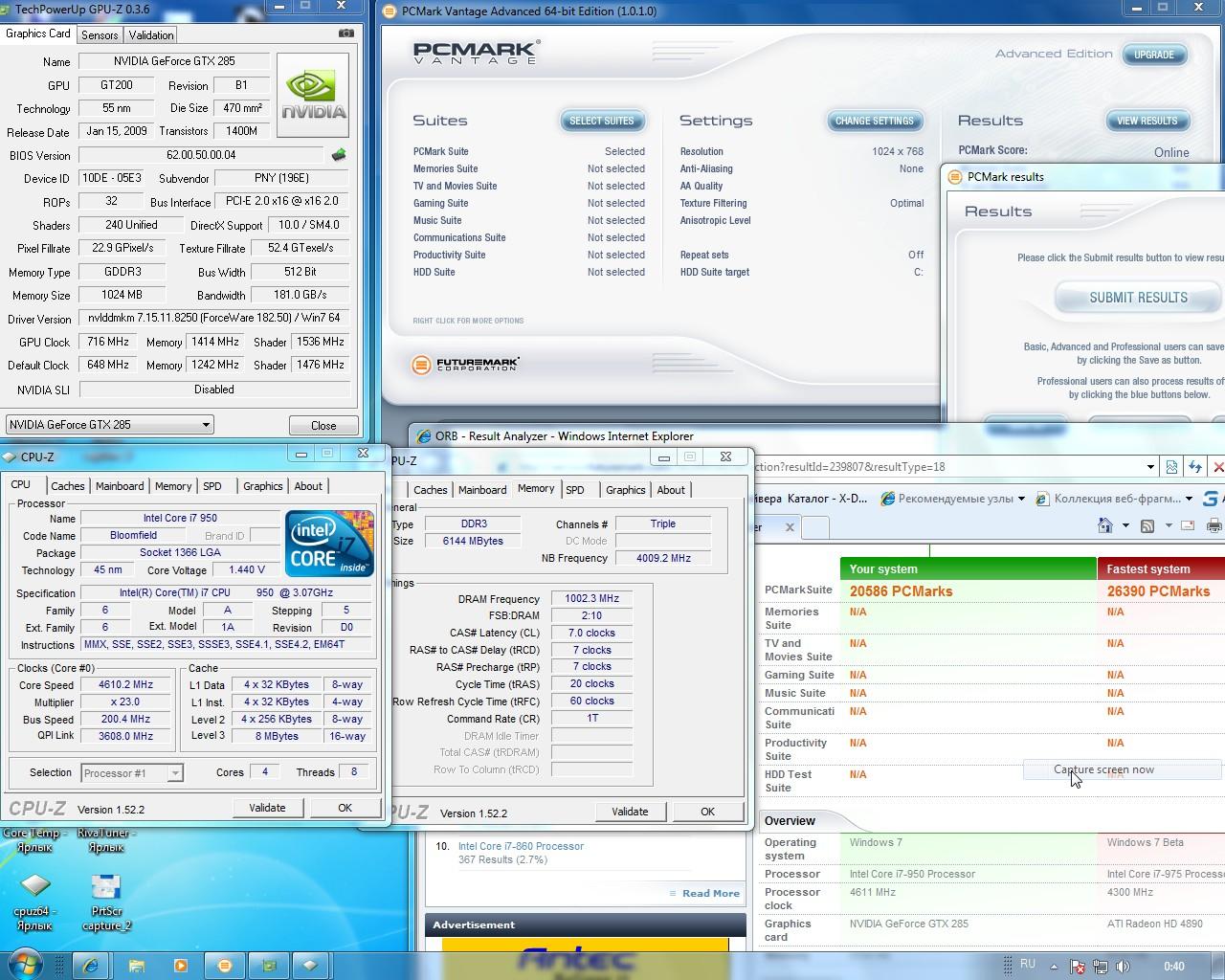Click the IE address bar URL field
Image resolution: width=1225 pixels, height=980 pixels.
[947, 467]
